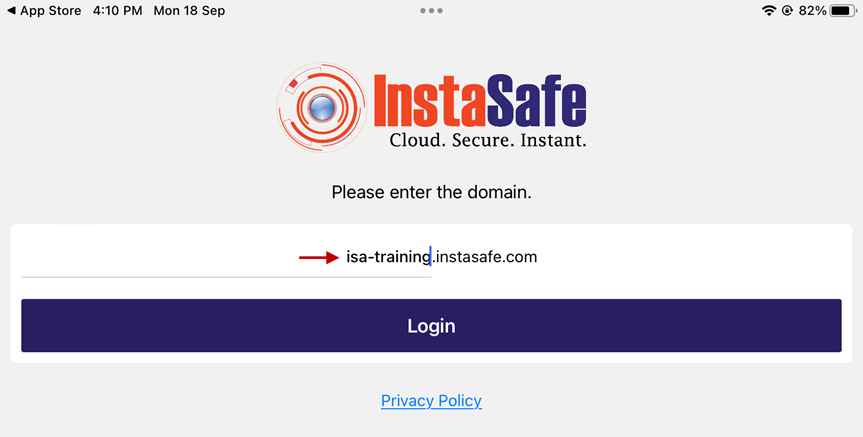Click the red arrow pointing at domain

click(x=319, y=257)
